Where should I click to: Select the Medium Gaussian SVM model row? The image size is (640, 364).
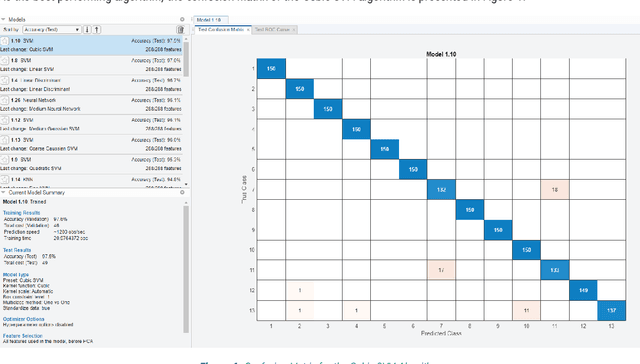pyautogui.click(x=91, y=124)
